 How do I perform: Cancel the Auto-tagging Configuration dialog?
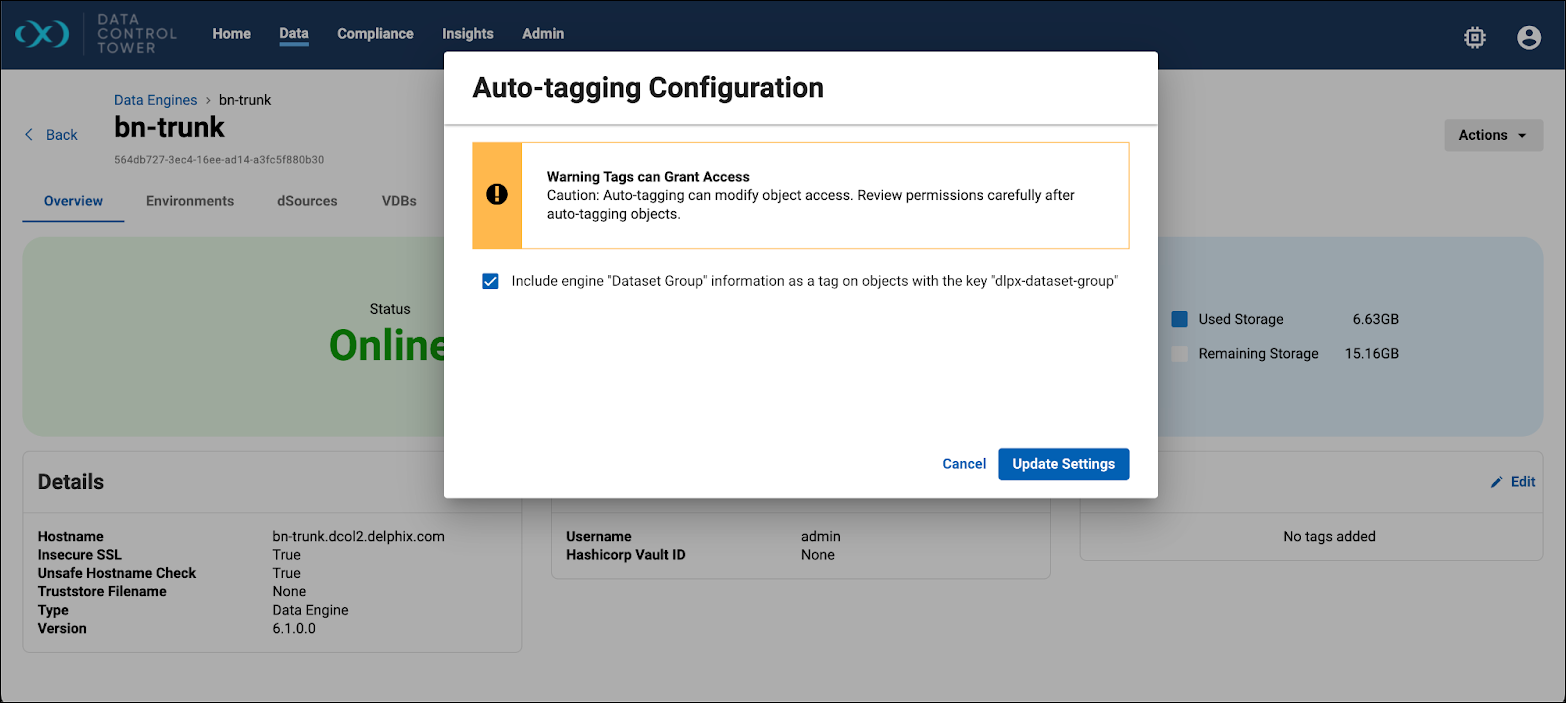coord(964,464)
